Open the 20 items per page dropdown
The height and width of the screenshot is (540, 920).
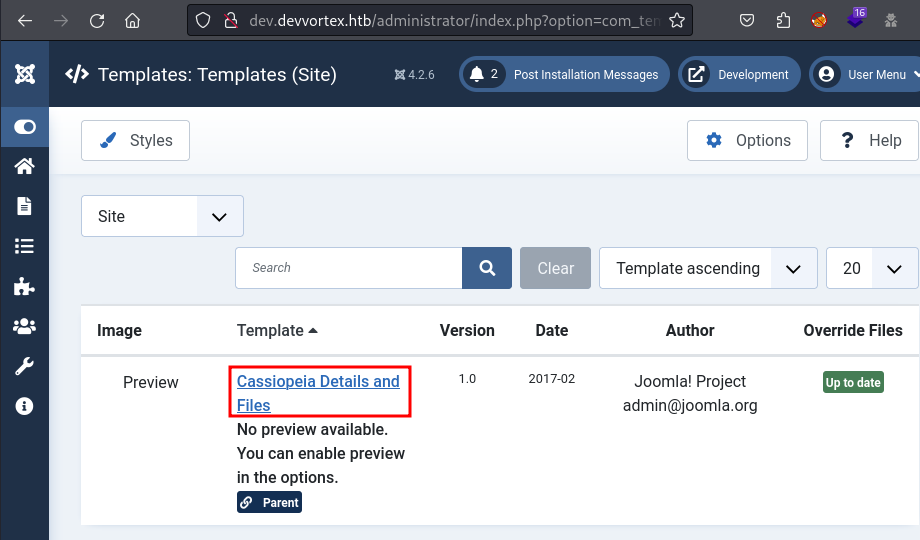click(x=872, y=268)
